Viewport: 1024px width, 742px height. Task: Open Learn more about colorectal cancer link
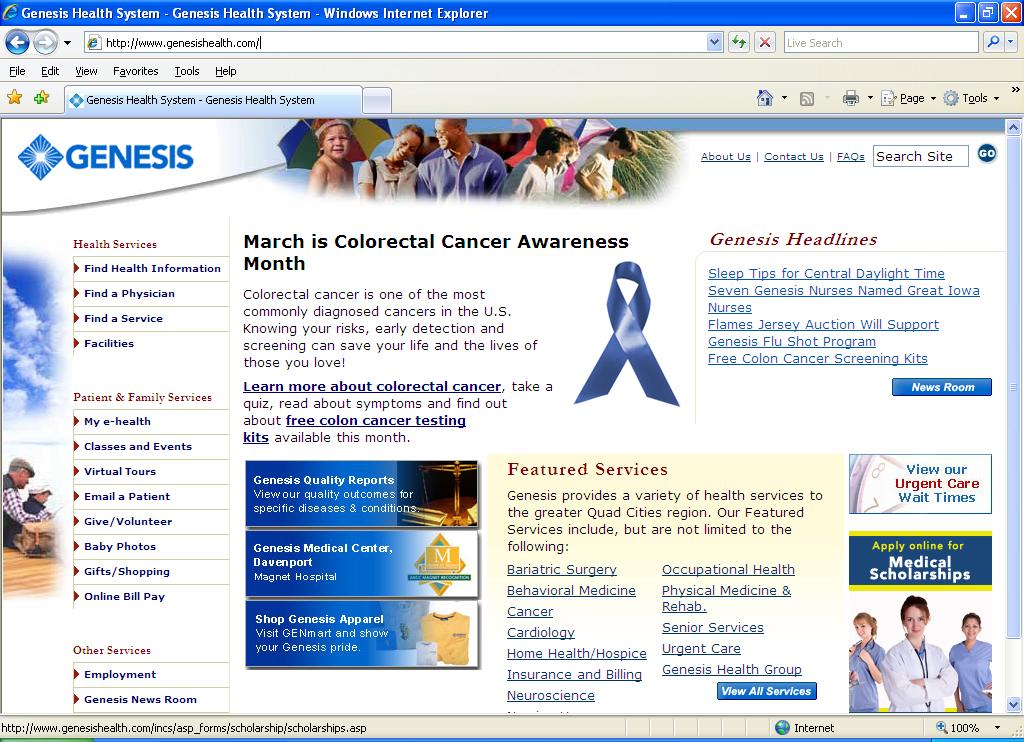tap(372, 387)
